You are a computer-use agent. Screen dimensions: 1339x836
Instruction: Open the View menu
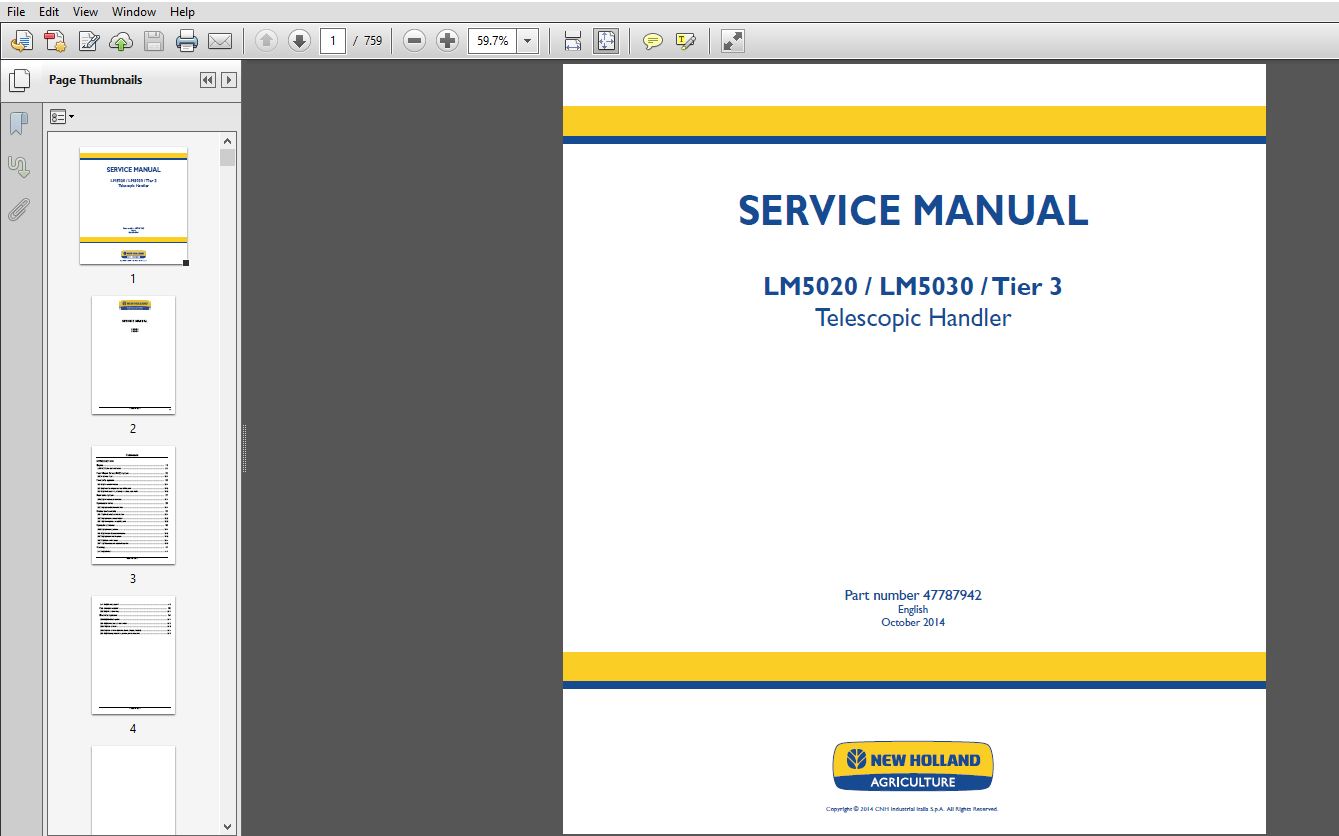point(85,12)
